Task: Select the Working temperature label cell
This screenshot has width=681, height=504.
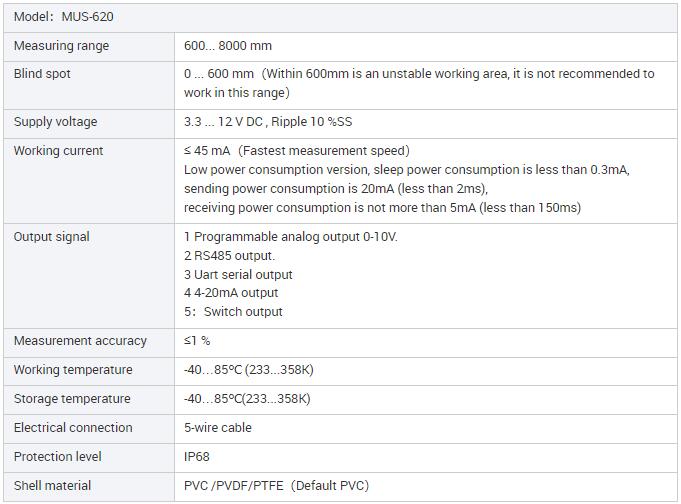Action: click(73, 370)
